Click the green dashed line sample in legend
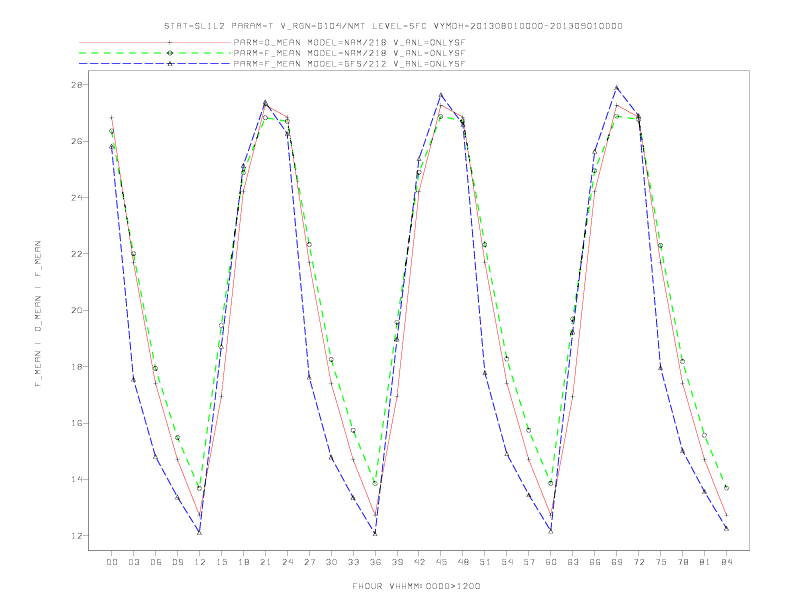 click(155, 53)
